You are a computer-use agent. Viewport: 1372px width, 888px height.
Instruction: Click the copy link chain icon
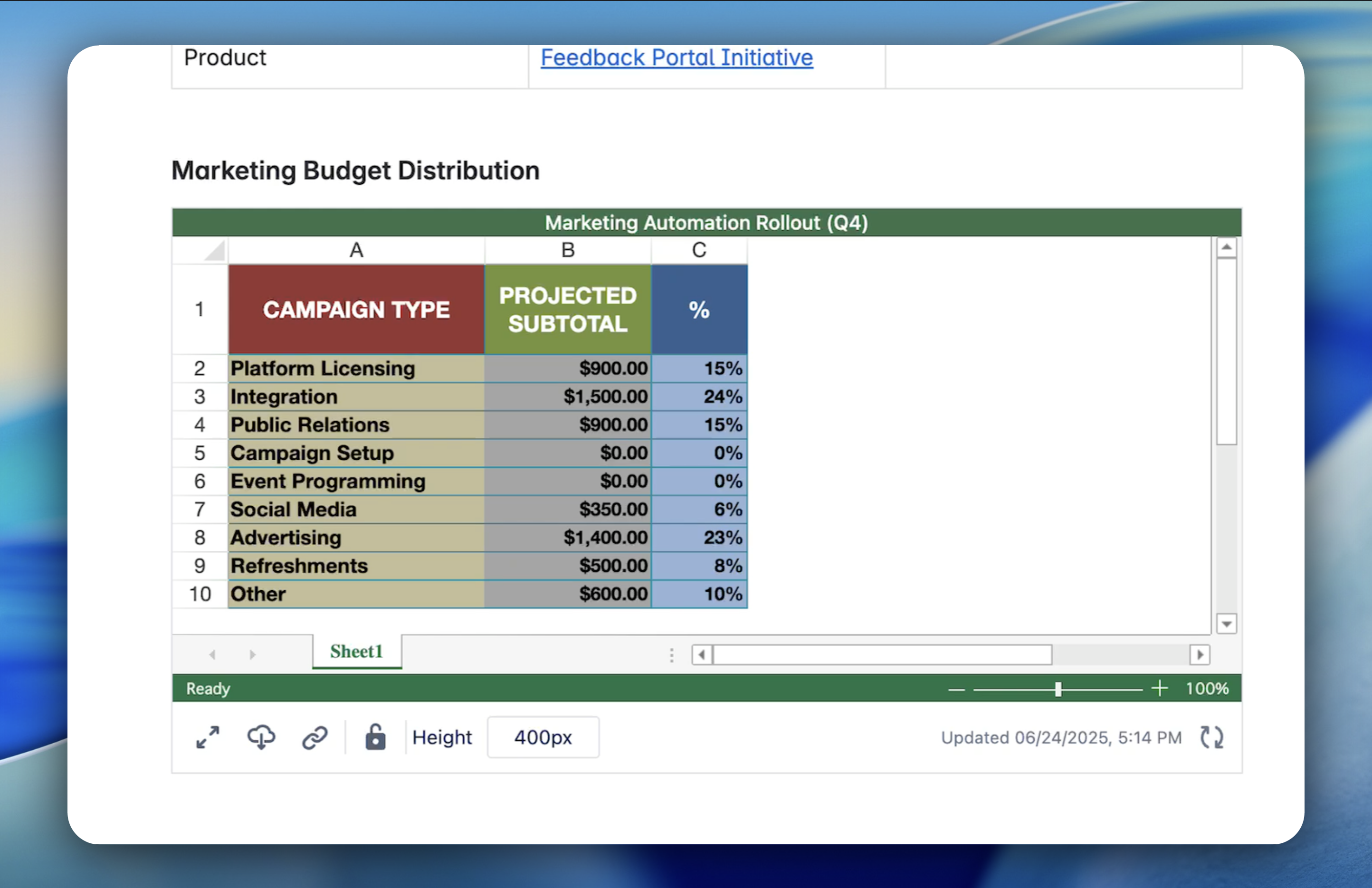(x=315, y=737)
